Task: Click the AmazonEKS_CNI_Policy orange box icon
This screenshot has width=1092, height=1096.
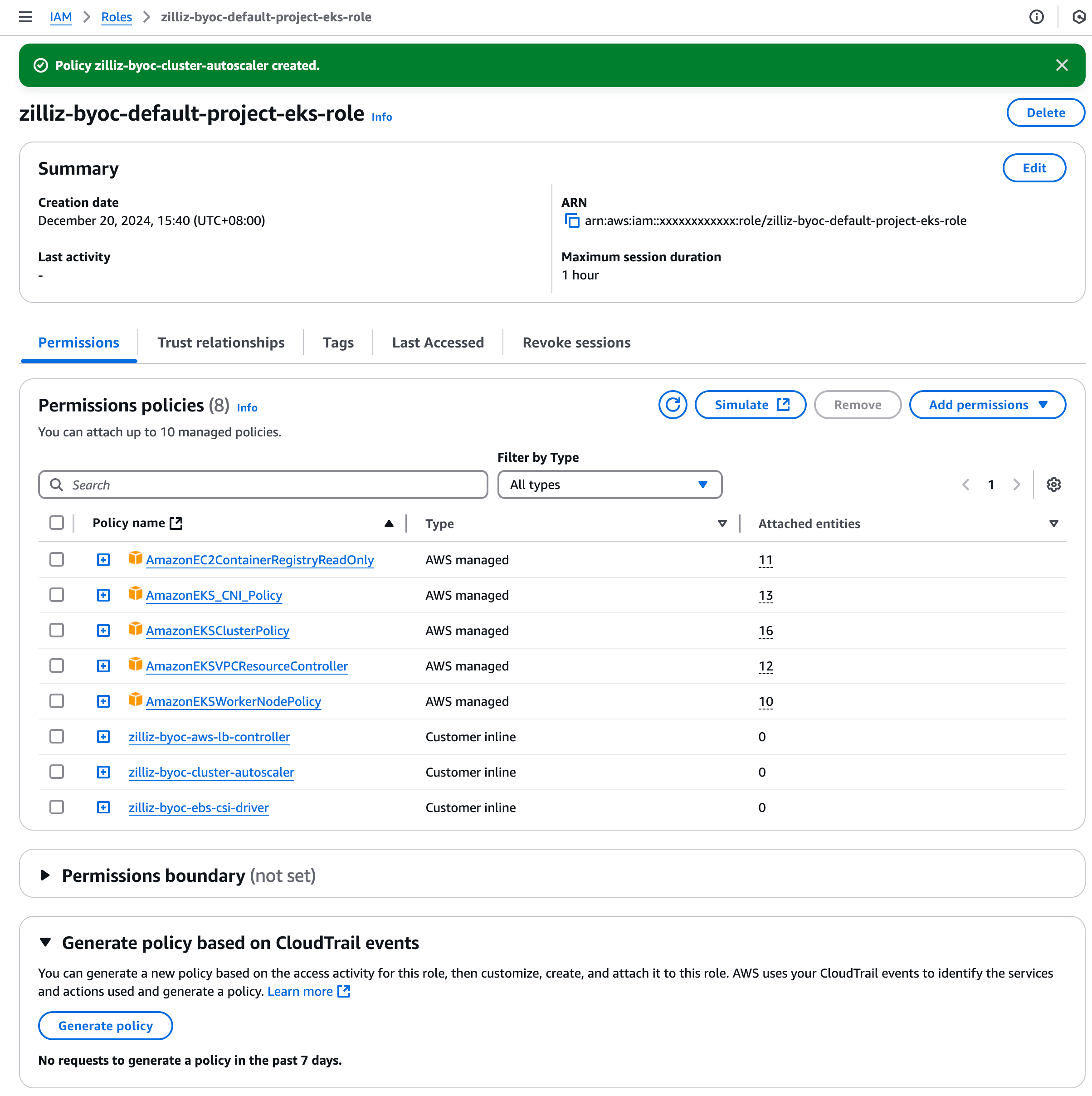Action: [x=135, y=593]
